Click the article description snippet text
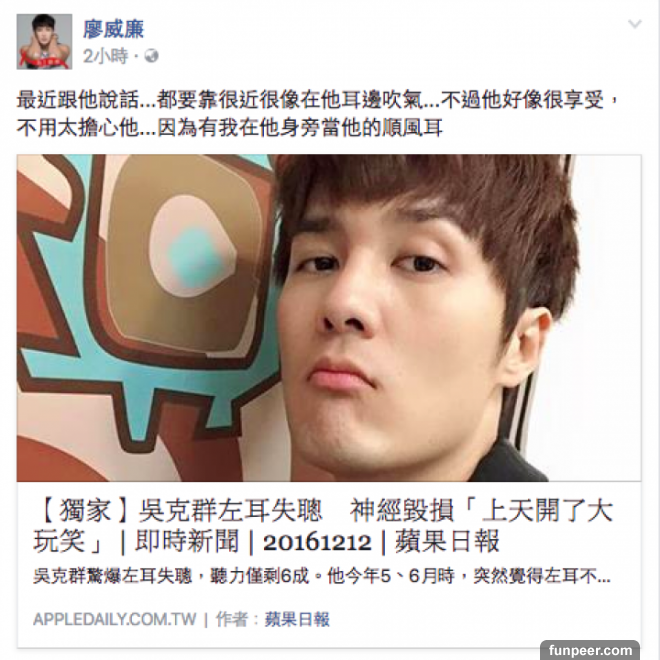660x660 pixels. click(x=322, y=576)
